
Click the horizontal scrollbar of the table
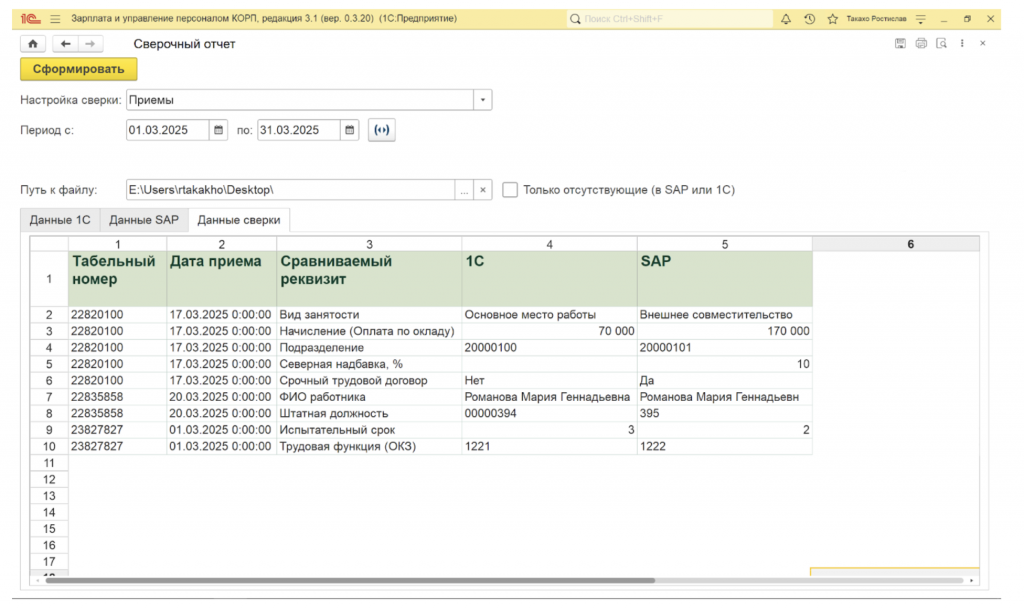click(350, 580)
